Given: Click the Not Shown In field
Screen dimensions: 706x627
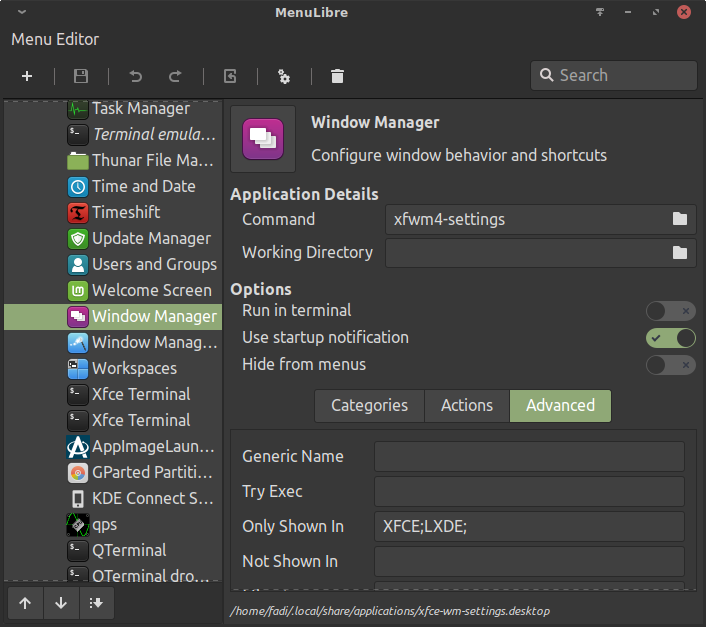Looking at the screenshot, I should [x=529, y=561].
